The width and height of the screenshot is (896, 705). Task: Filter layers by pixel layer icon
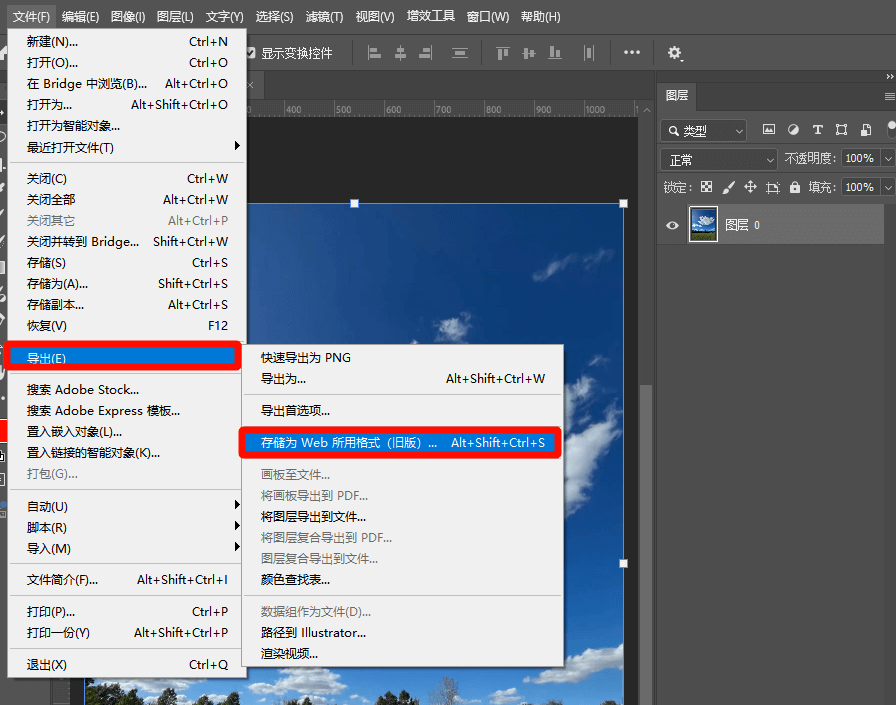[x=769, y=130]
